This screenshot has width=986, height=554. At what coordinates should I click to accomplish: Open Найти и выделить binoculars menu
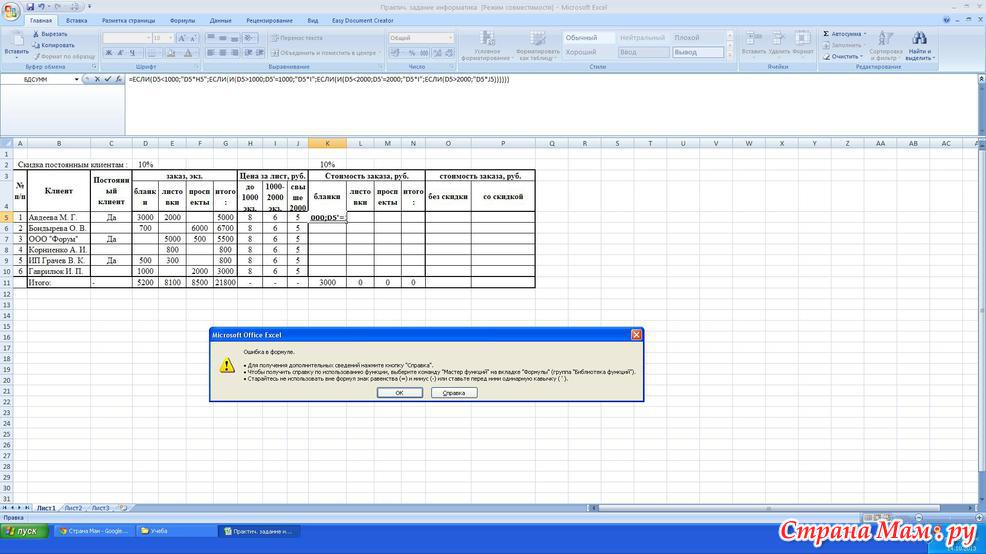coord(920,45)
